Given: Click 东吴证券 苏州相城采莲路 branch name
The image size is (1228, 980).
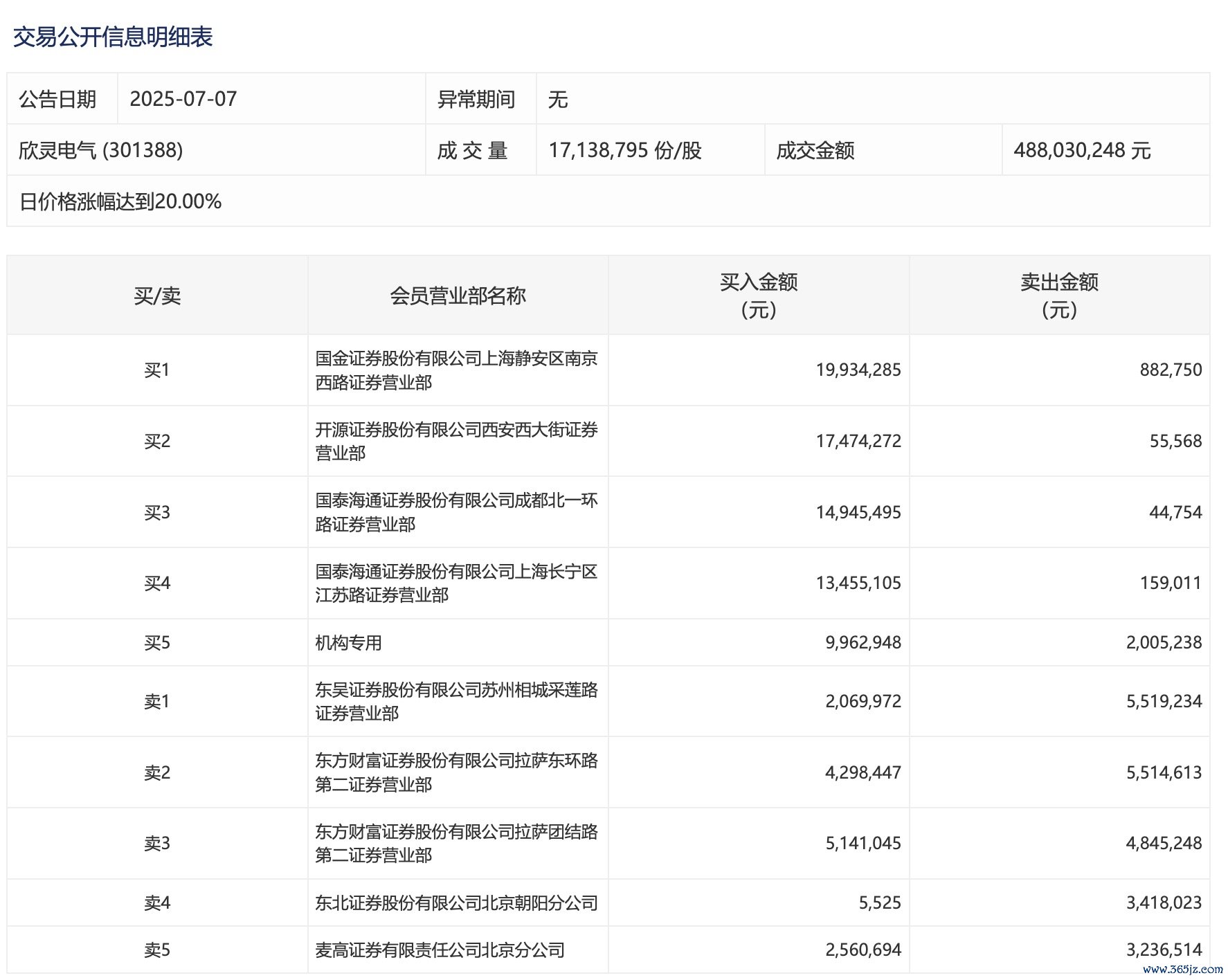Looking at the screenshot, I should (457, 702).
